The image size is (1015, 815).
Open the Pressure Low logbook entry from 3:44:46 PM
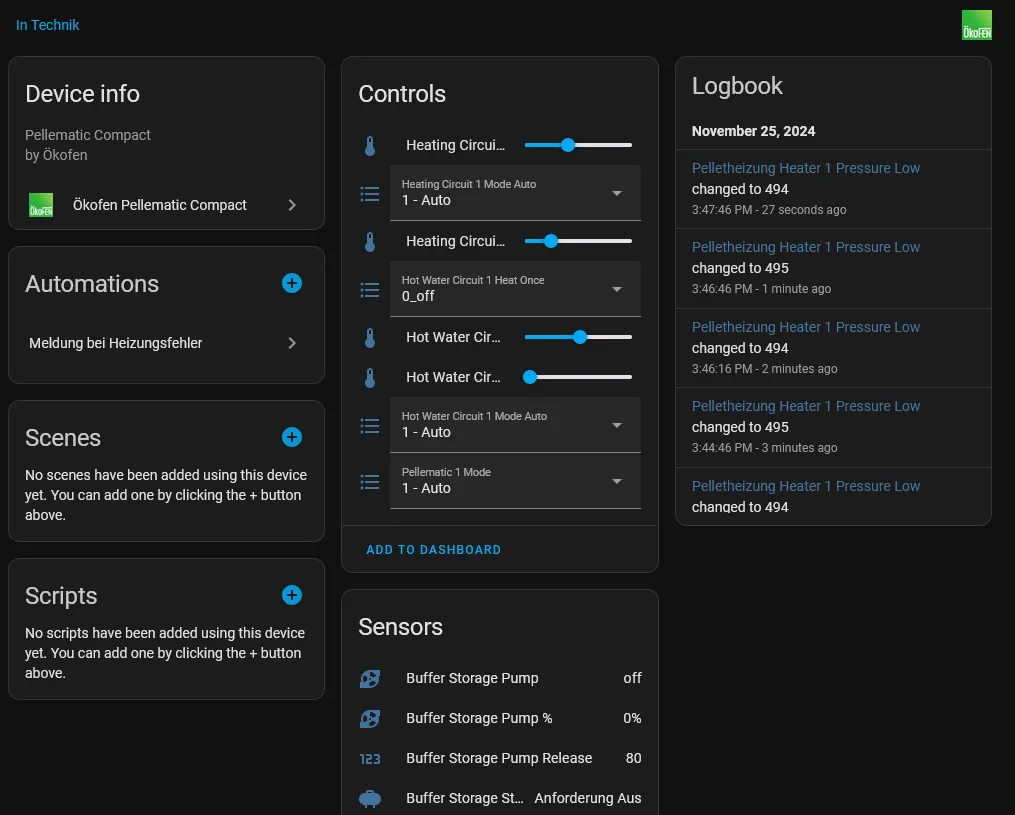[805, 407]
